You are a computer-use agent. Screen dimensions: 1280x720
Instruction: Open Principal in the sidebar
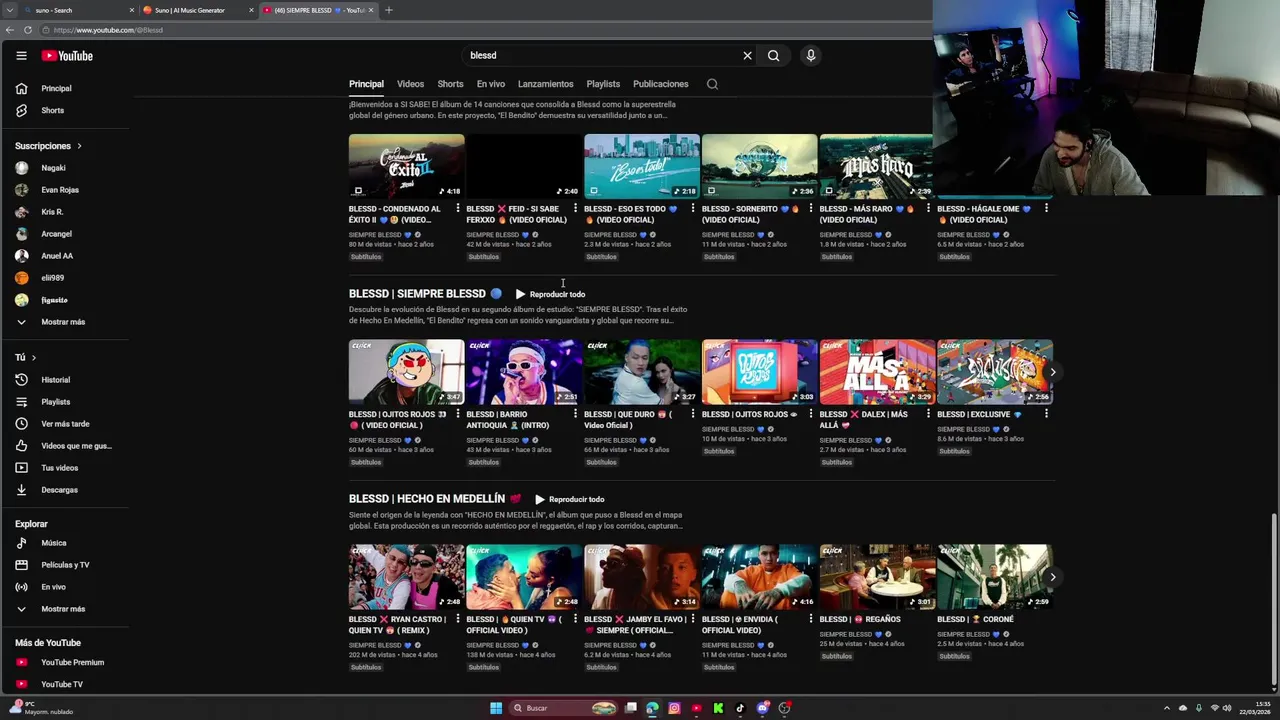coord(56,88)
